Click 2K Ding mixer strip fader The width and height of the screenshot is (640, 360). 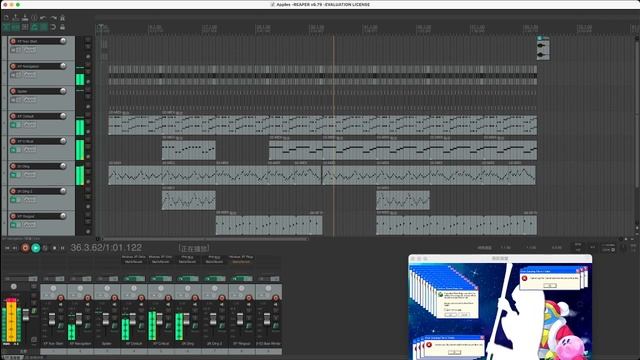pyautogui.click(x=187, y=319)
